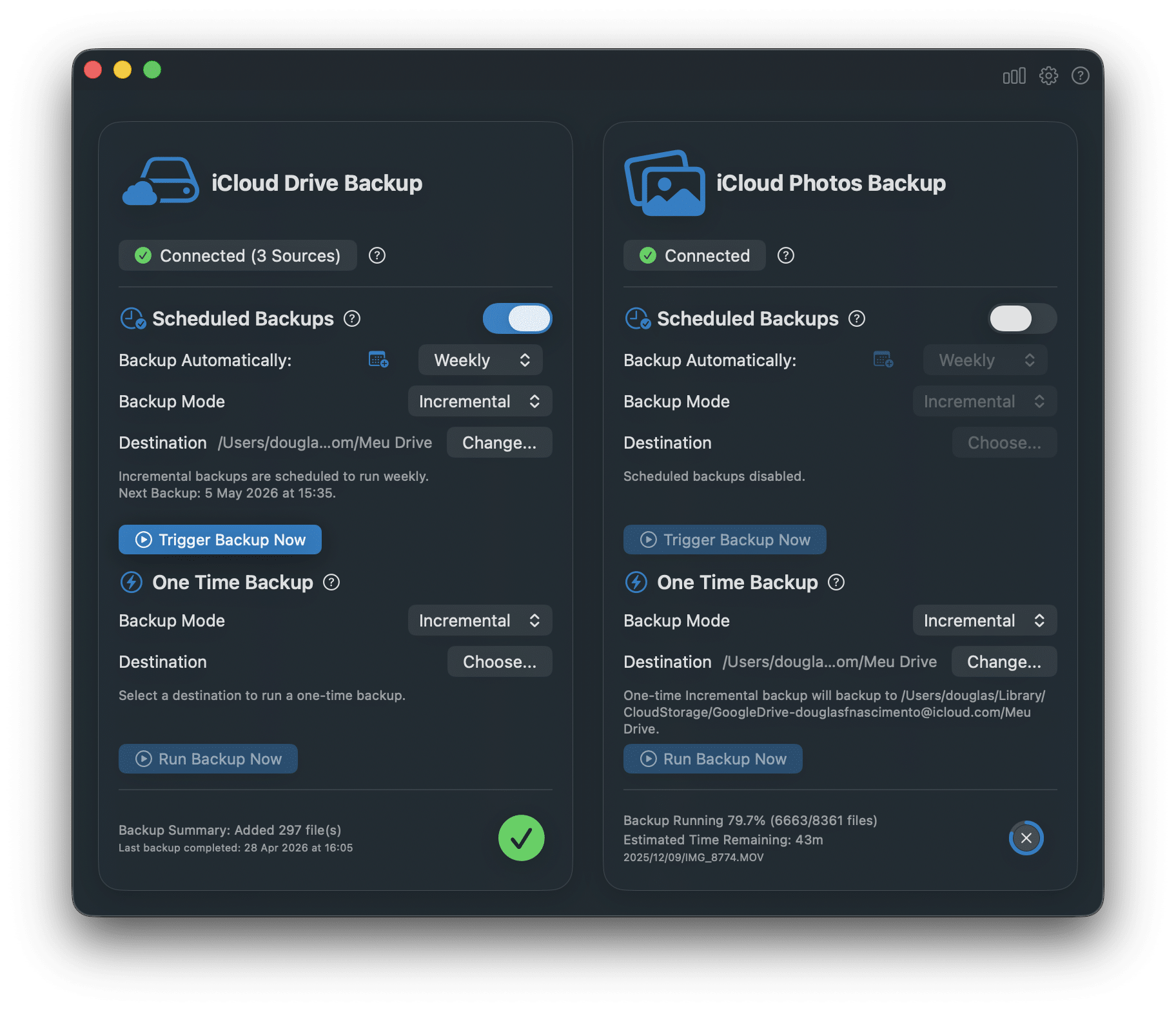The image size is (1176, 1012).
Task: Click 'Backup Running 79.7%' status text
Action: pyautogui.click(x=750, y=821)
